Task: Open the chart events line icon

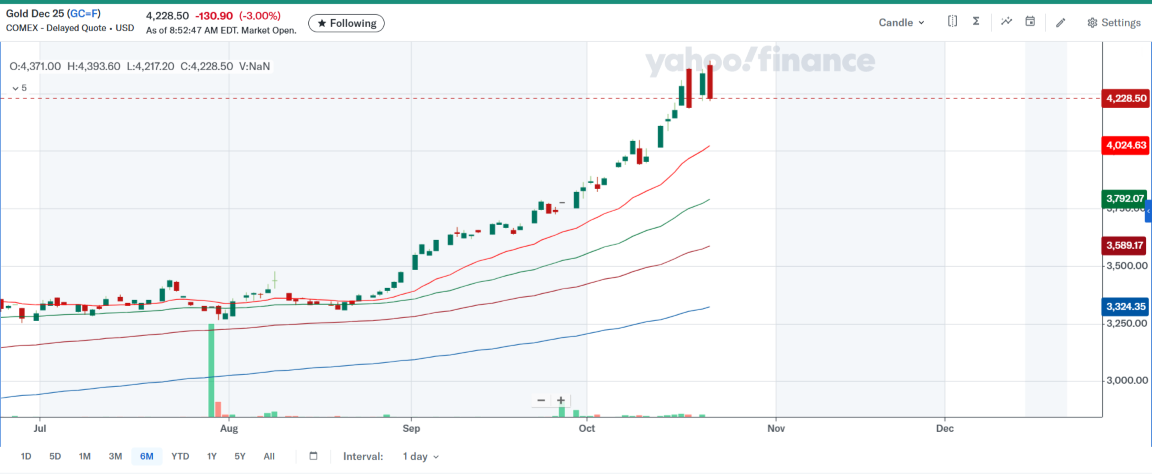Action: click(x=1005, y=22)
